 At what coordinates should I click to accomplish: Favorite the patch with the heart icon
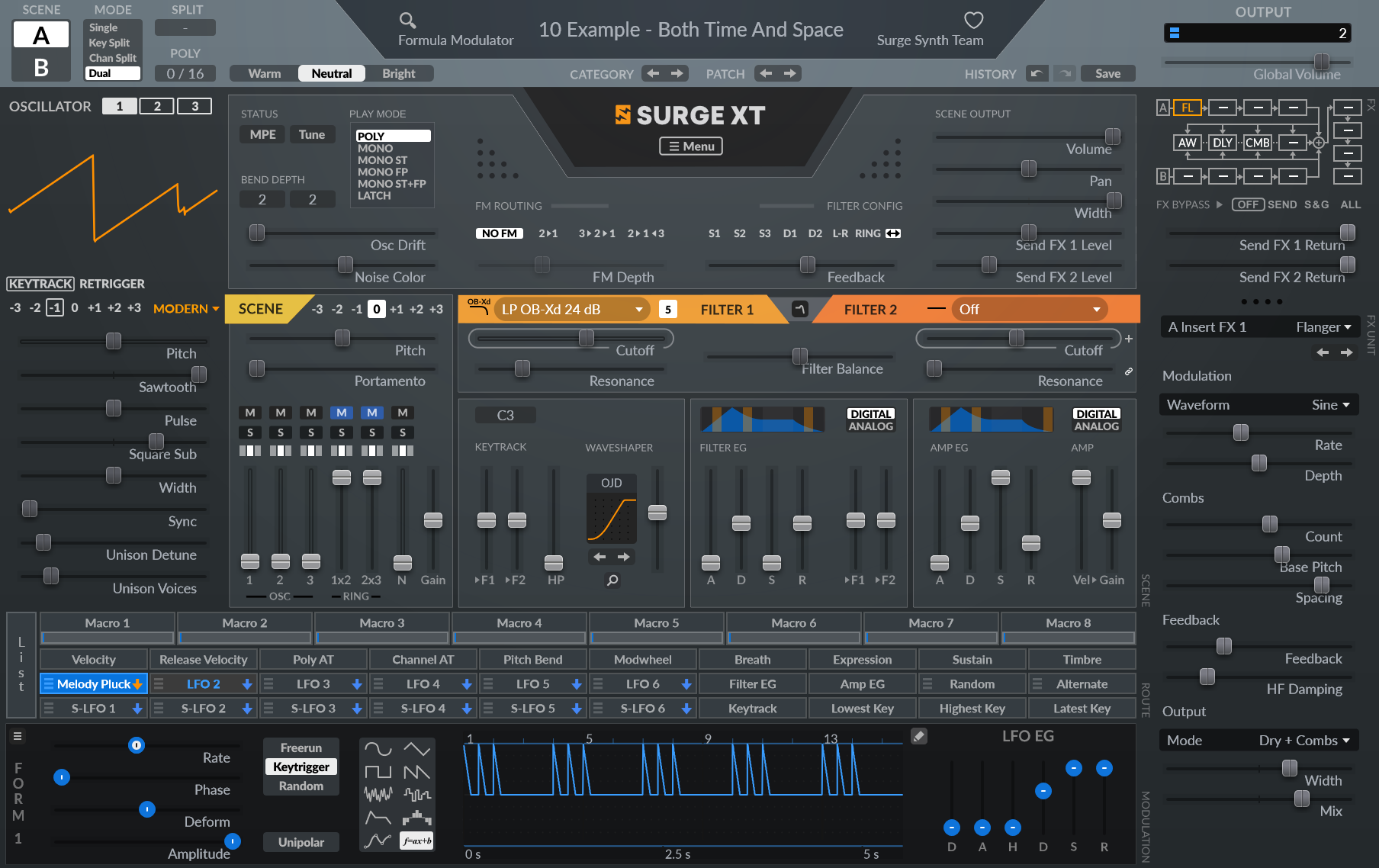tap(973, 20)
